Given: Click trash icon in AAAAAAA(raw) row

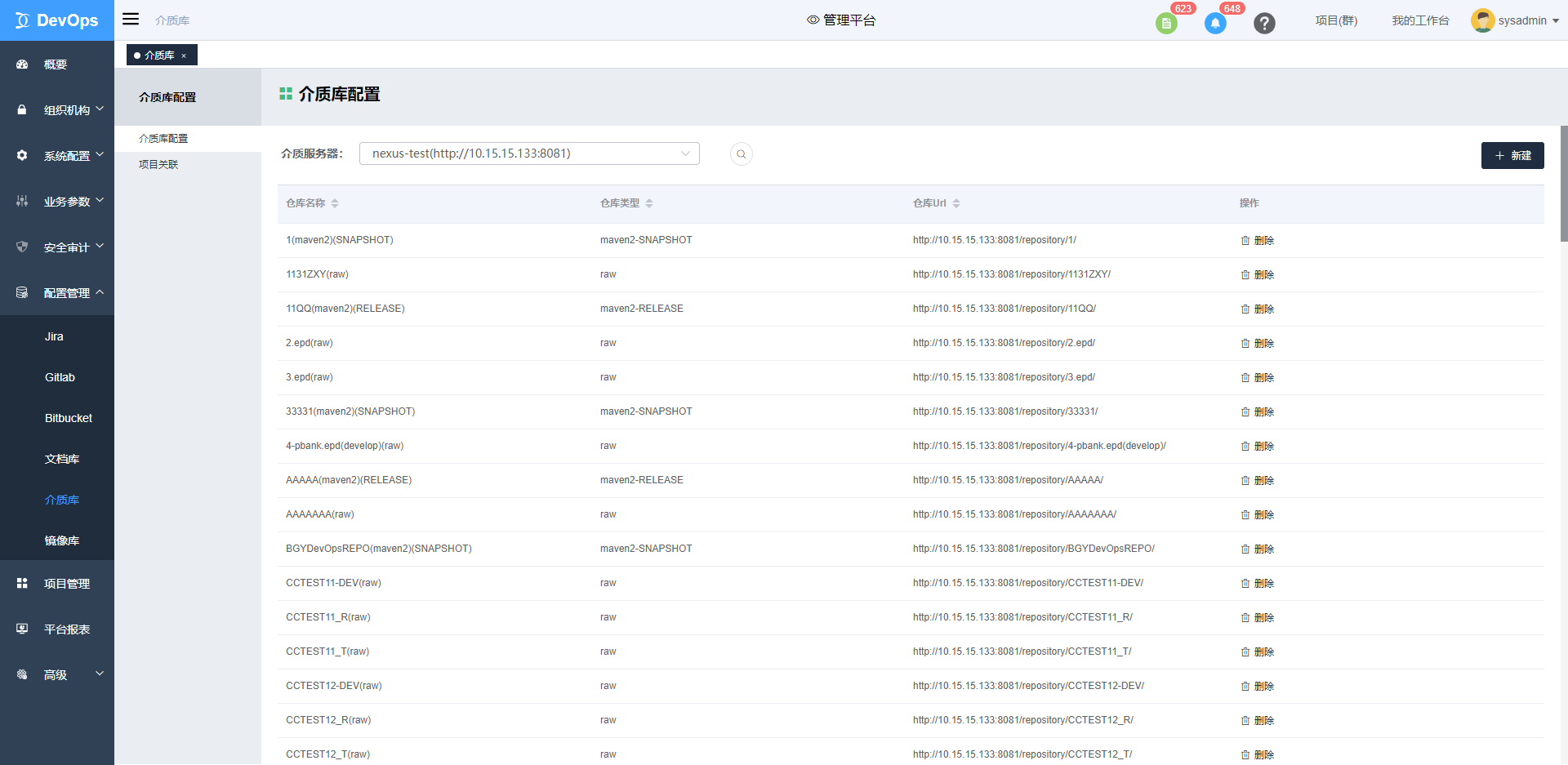Looking at the screenshot, I should tap(1245, 515).
